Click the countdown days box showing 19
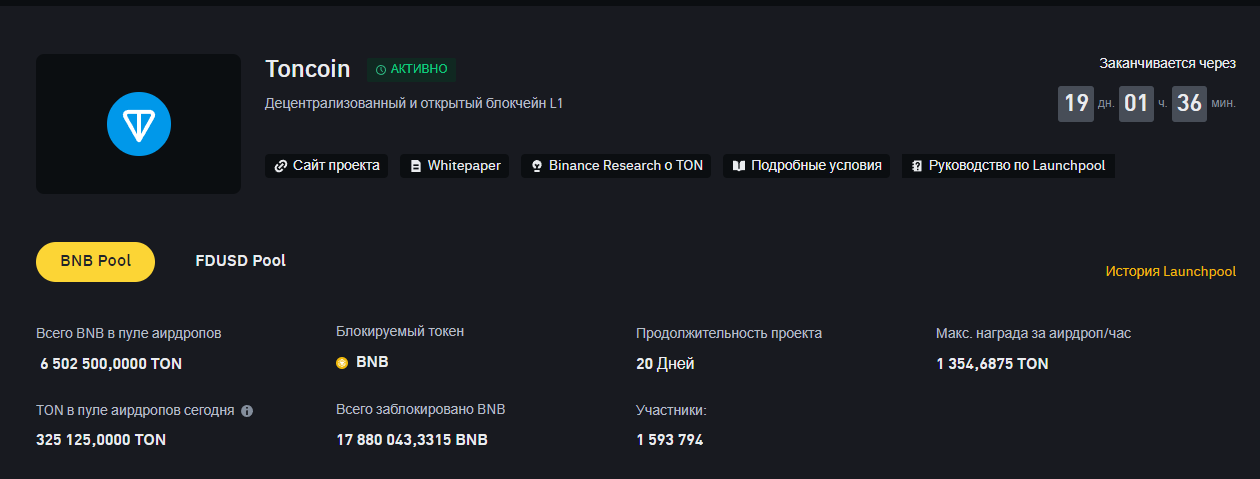1260x479 pixels. coord(1076,103)
